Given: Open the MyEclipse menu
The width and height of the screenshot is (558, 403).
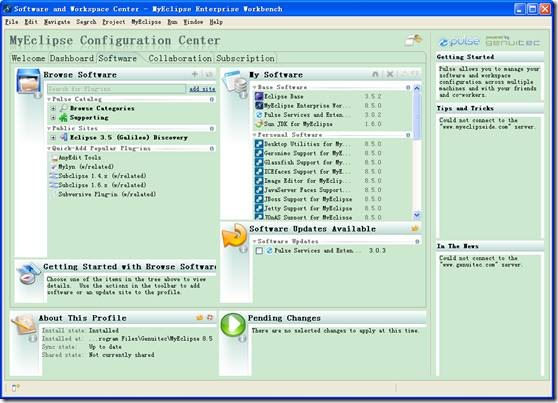Looking at the screenshot, I should tap(146, 22).
